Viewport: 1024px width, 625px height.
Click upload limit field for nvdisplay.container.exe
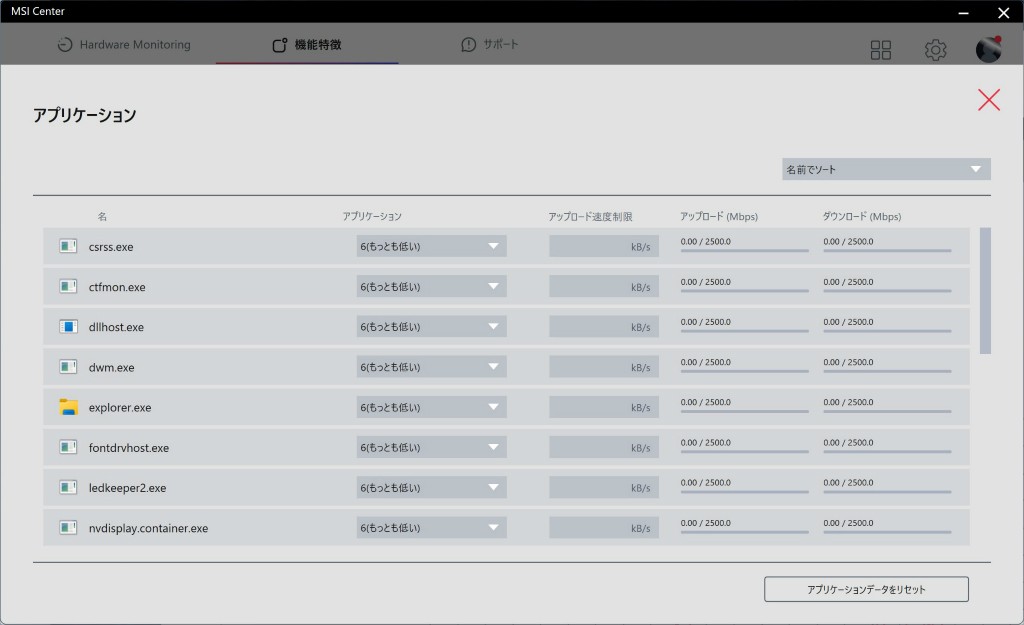(x=603, y=528)
